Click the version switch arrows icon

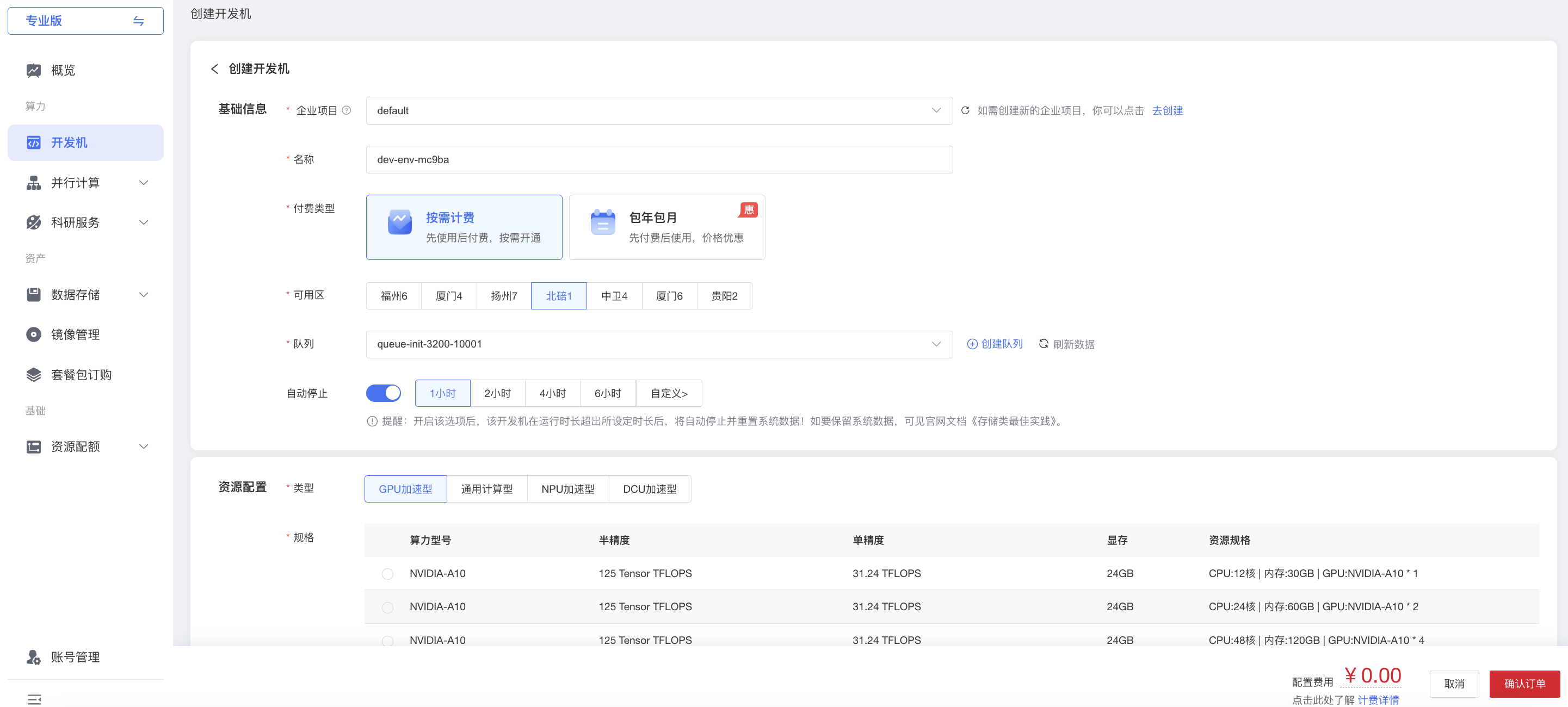pos(138,21)
